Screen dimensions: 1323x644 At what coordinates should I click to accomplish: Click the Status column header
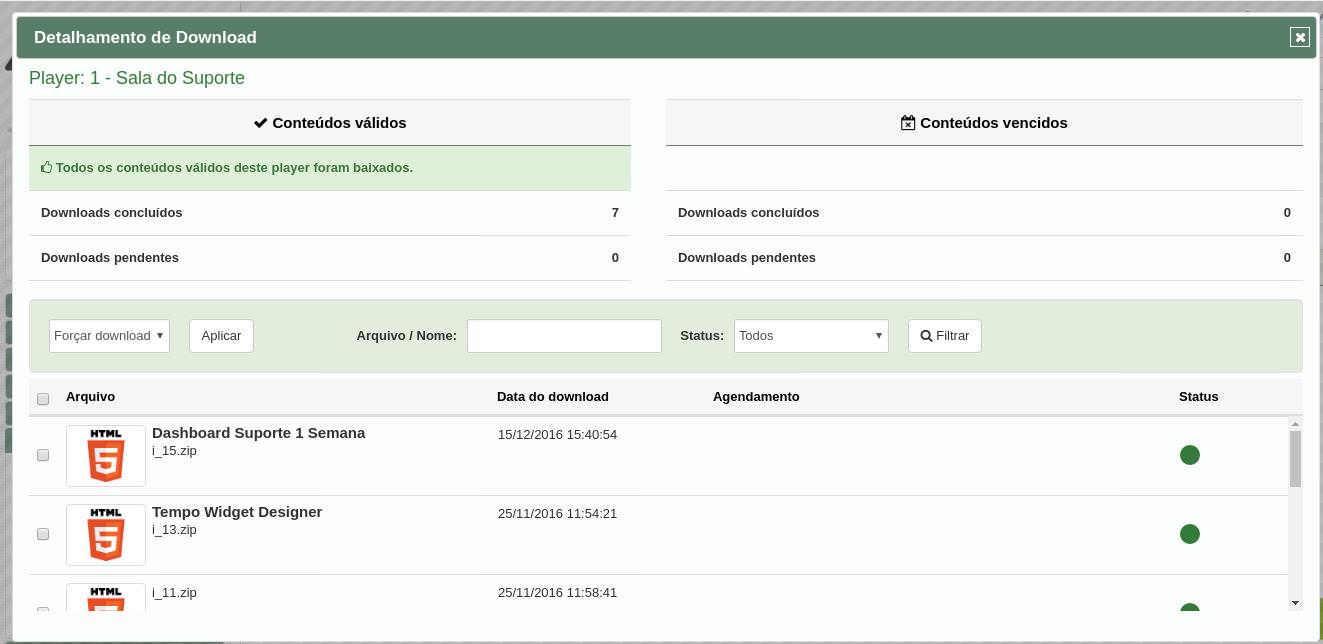pyautogui.click(x=1198, y=397)
